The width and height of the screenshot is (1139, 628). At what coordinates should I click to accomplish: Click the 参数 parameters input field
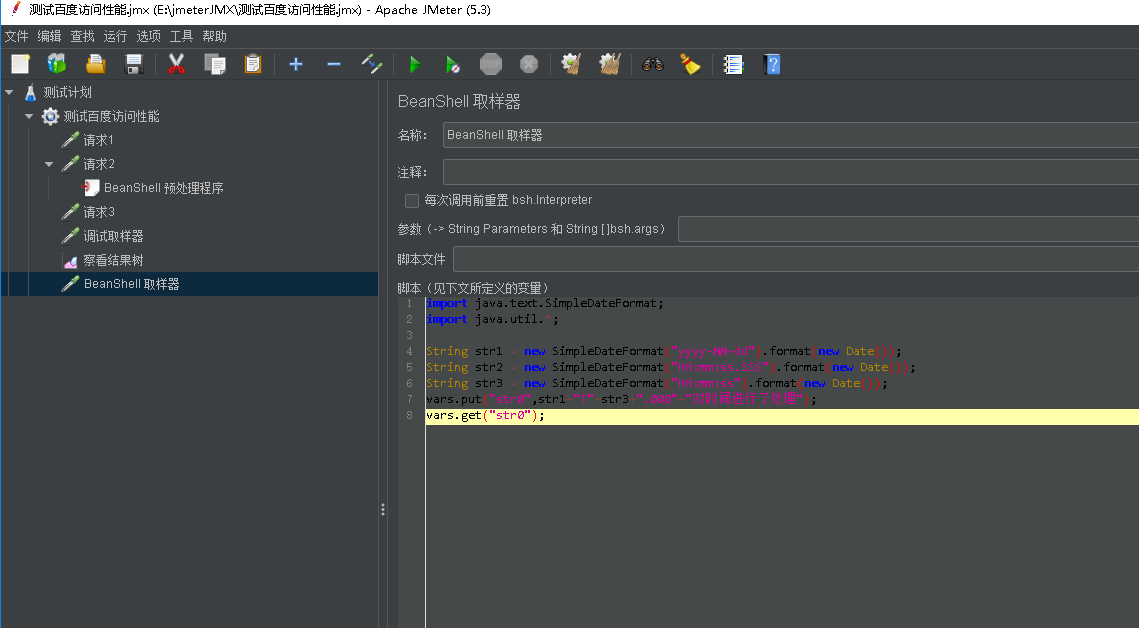point(908,229)
